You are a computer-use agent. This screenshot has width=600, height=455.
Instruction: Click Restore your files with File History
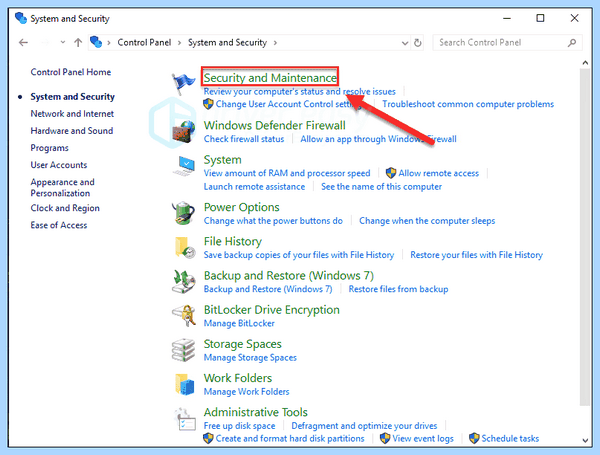pyautogui.click(x=476, y=255)
